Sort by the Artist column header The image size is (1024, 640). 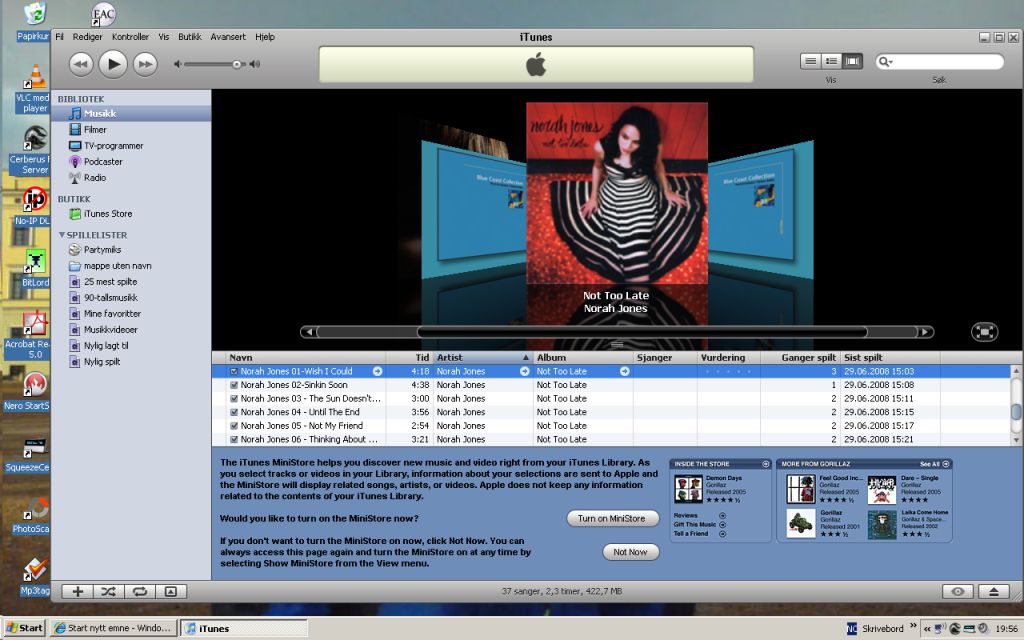483,357
